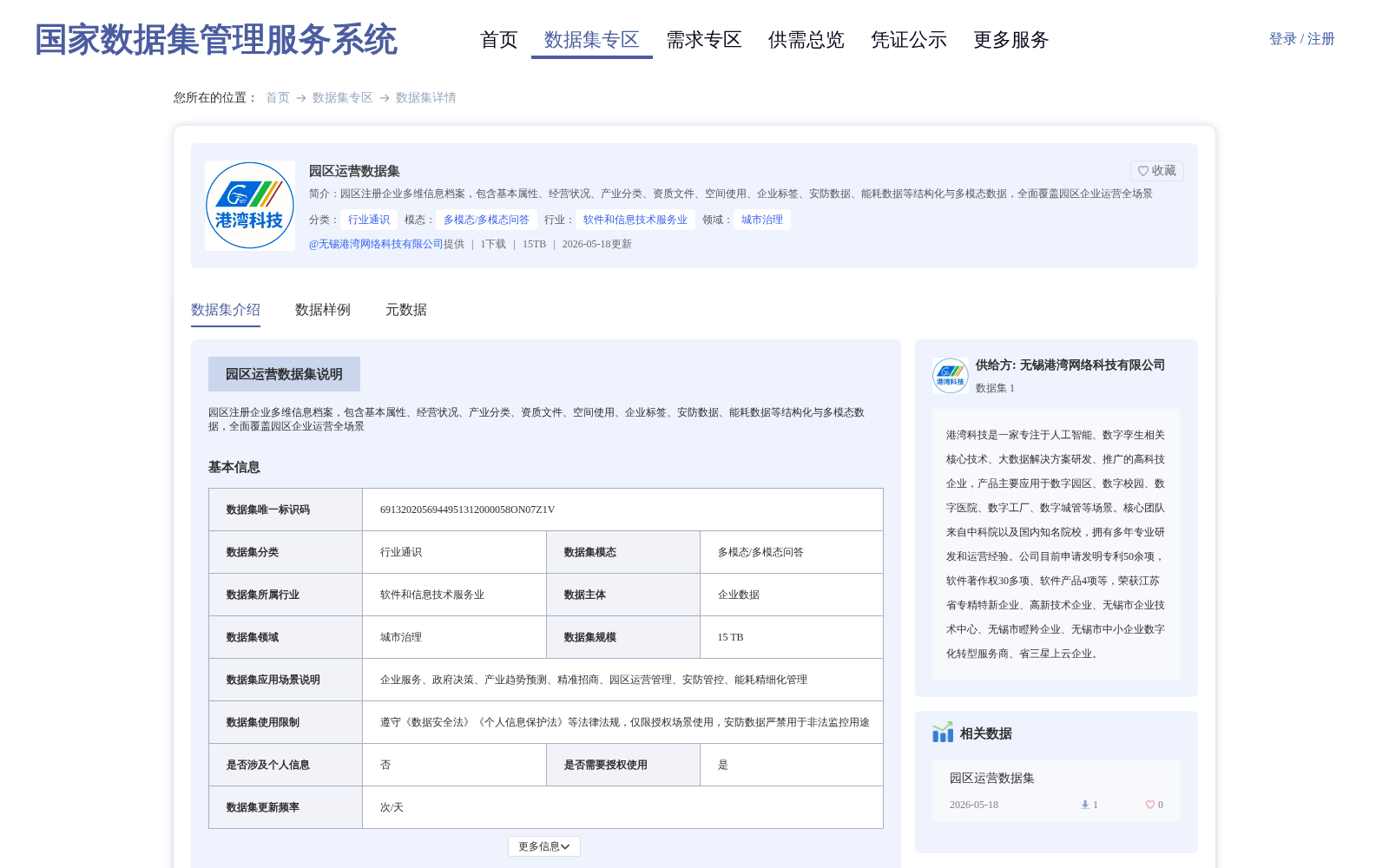
Task: Click 数据集专区 breadcrumb link
Action: click(x=343, y=98)
